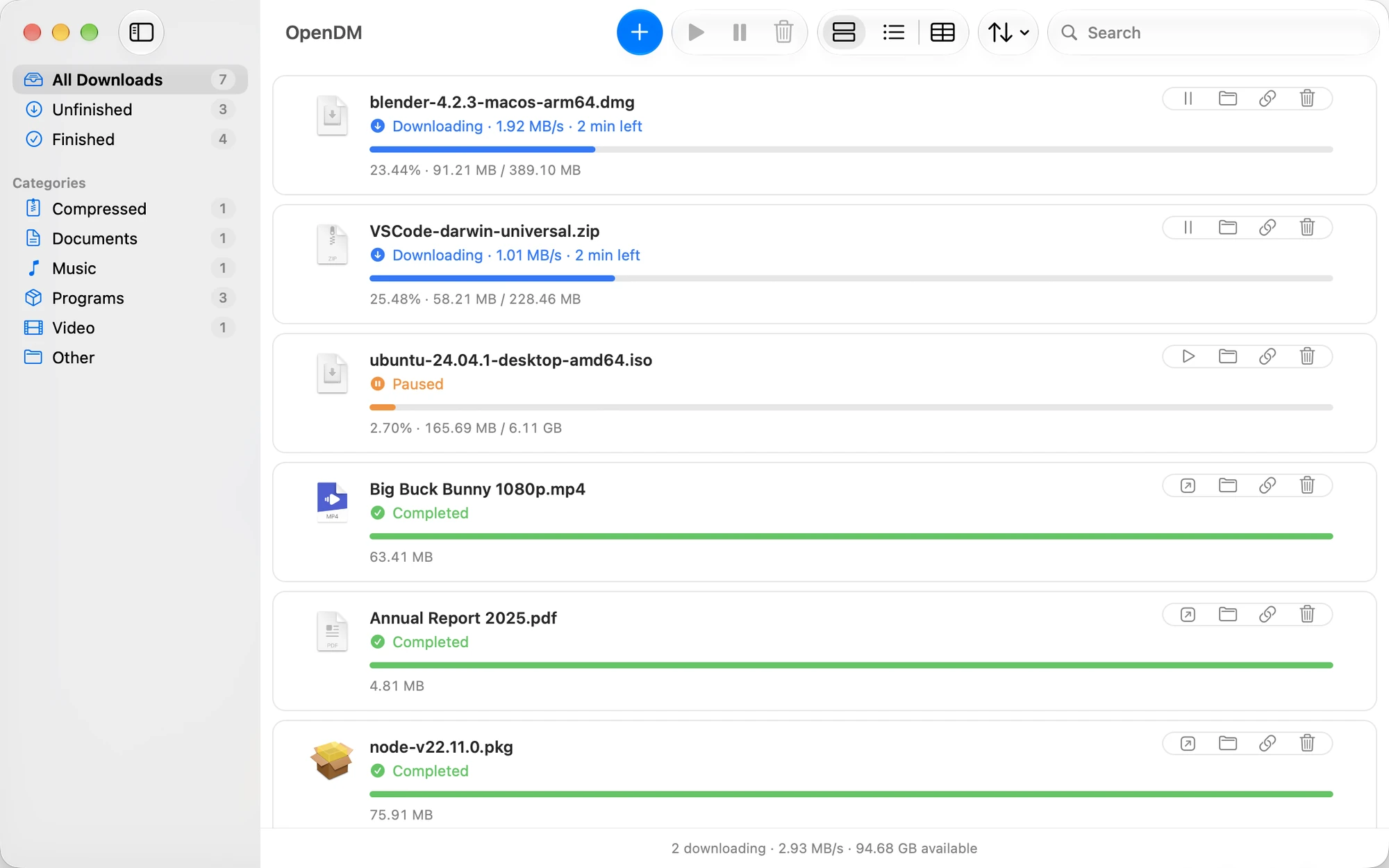Open the Big Buck Bunny 1080p.mp4 file

(x=1188, y=485)
